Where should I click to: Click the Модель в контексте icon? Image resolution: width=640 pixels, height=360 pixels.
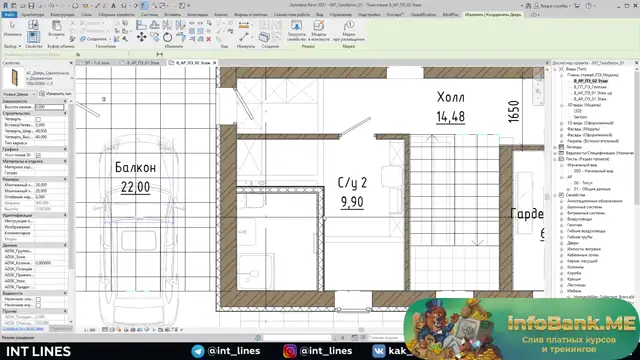coord(319,31)
